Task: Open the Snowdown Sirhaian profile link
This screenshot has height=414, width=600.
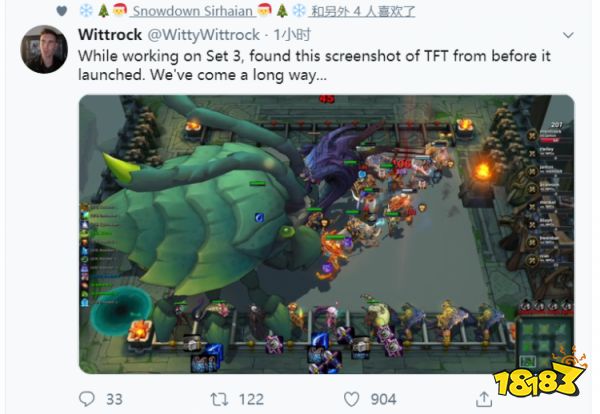Action: (x=192, y=11)
